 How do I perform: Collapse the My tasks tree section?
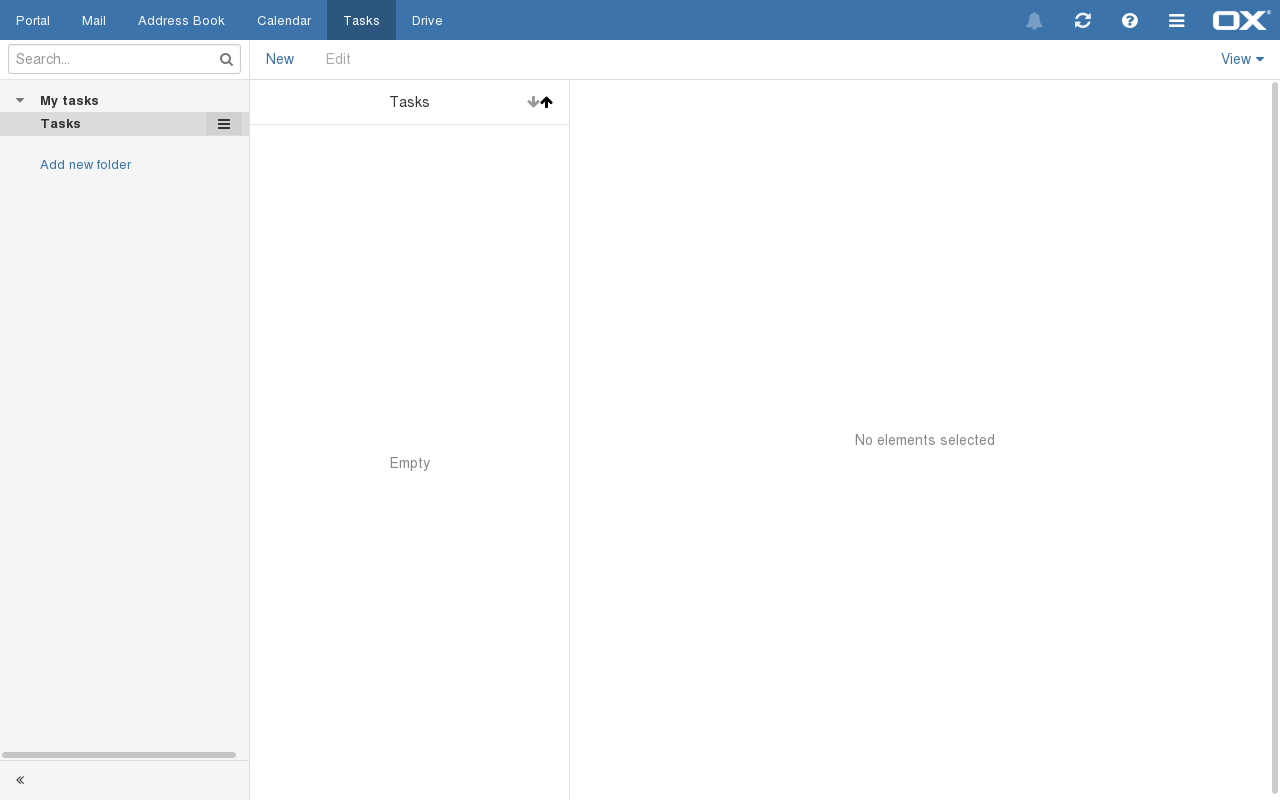tap(20, 101)
